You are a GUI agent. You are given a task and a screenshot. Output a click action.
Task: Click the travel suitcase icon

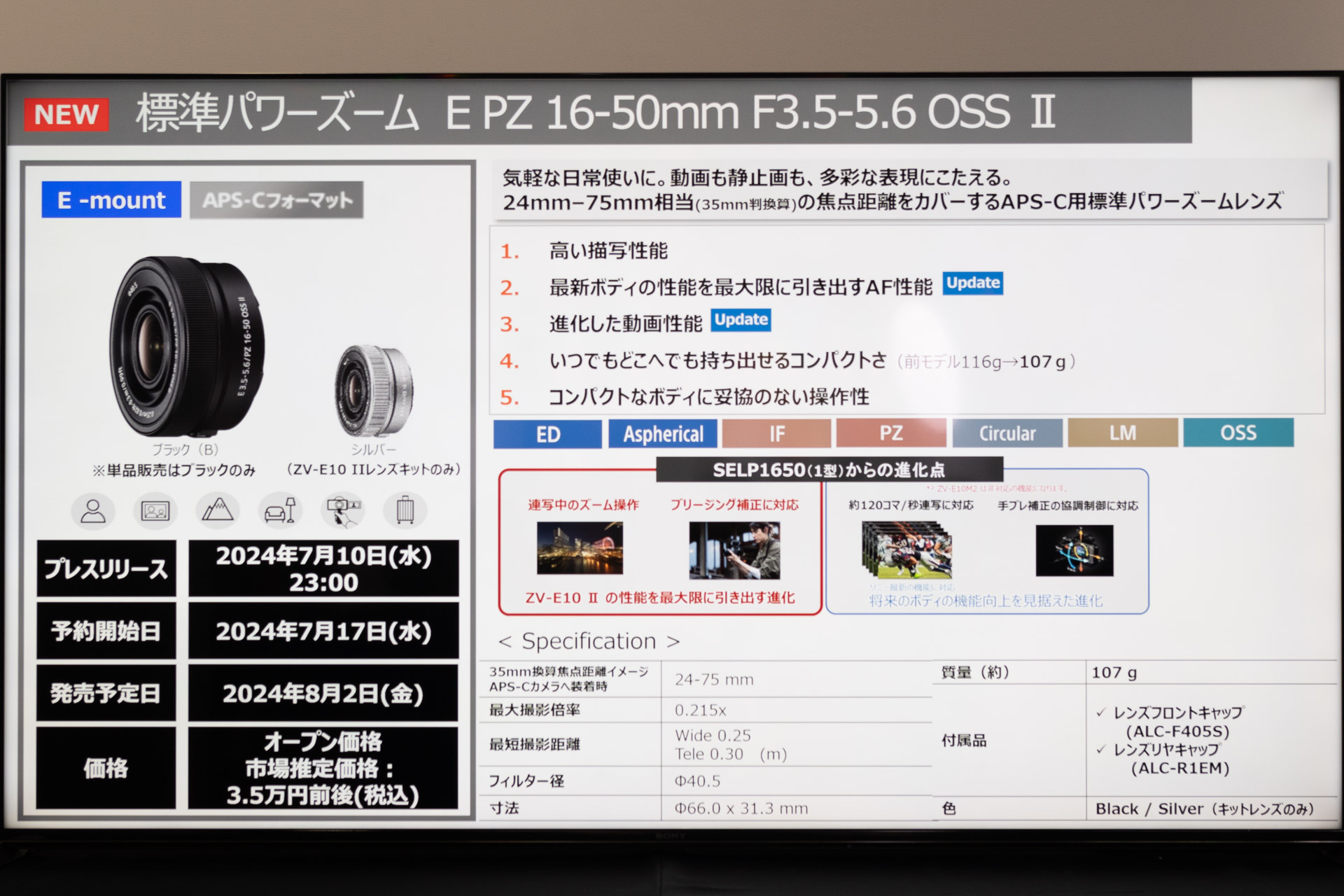click(x=405, y=510)
